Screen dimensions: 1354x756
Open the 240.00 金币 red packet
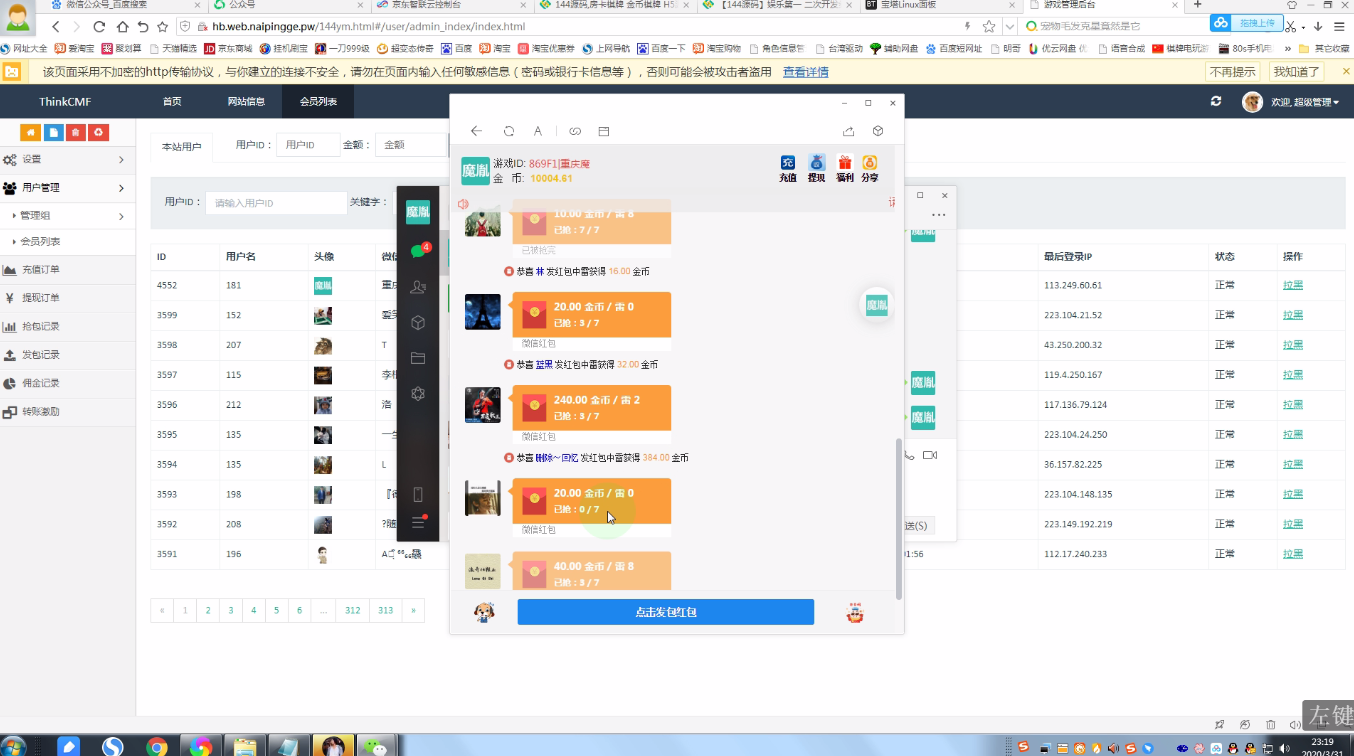tap(591, 408)
